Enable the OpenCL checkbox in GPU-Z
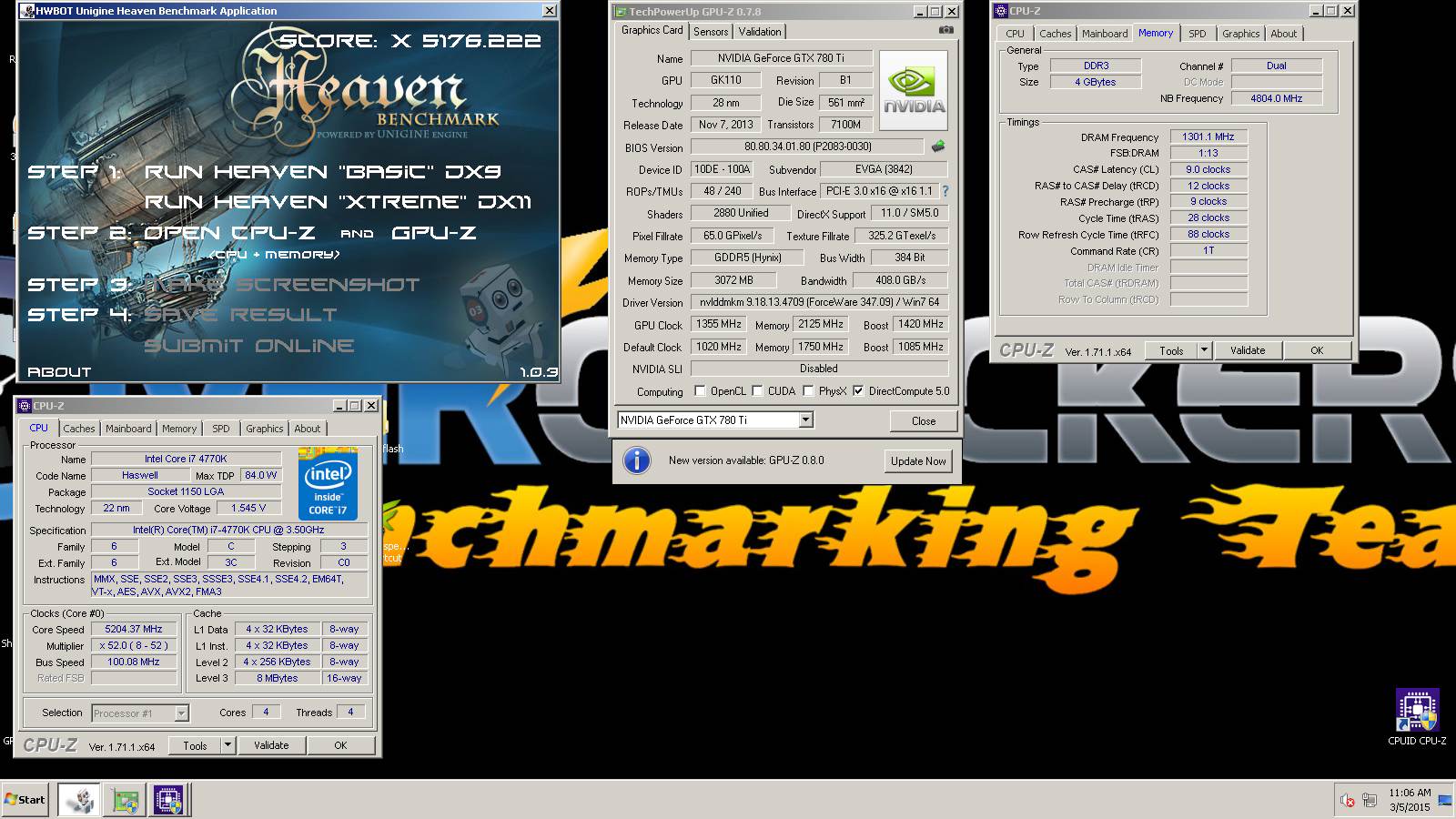Image resolution: width=1456 pixels, height=819 pixels. [700, 391]
